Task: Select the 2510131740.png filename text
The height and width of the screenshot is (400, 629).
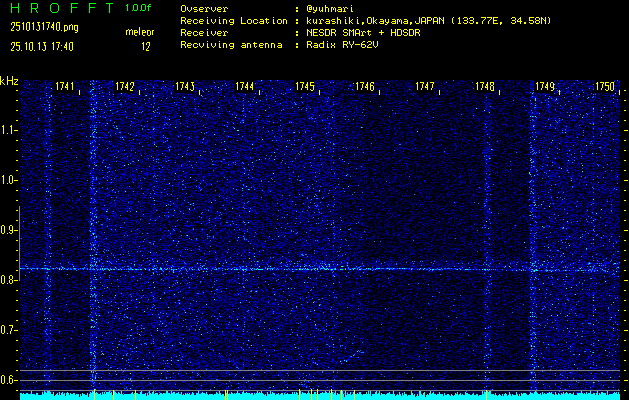Action: click(44, 27)
